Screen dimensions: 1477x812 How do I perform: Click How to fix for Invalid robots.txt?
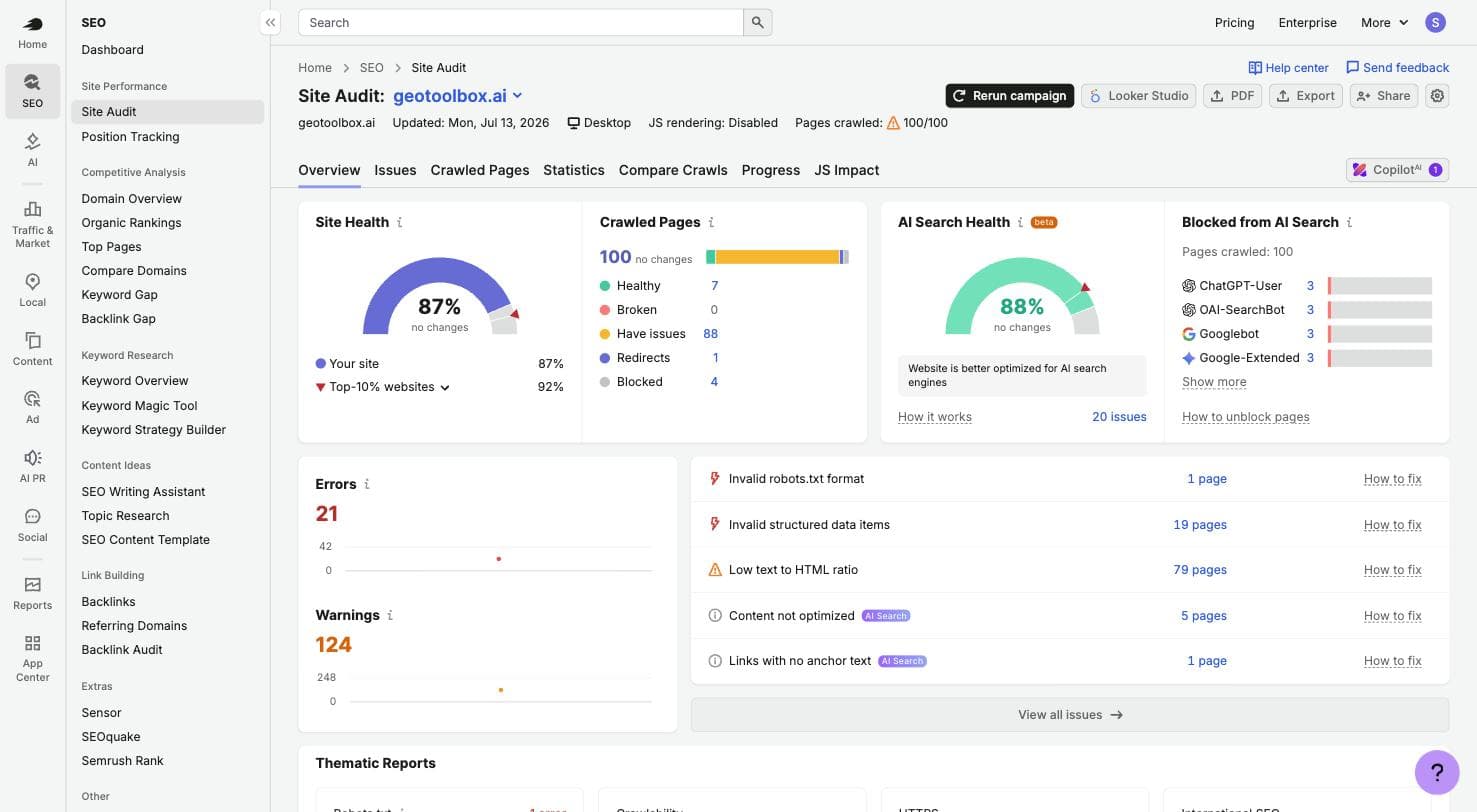pos(1392,479)
